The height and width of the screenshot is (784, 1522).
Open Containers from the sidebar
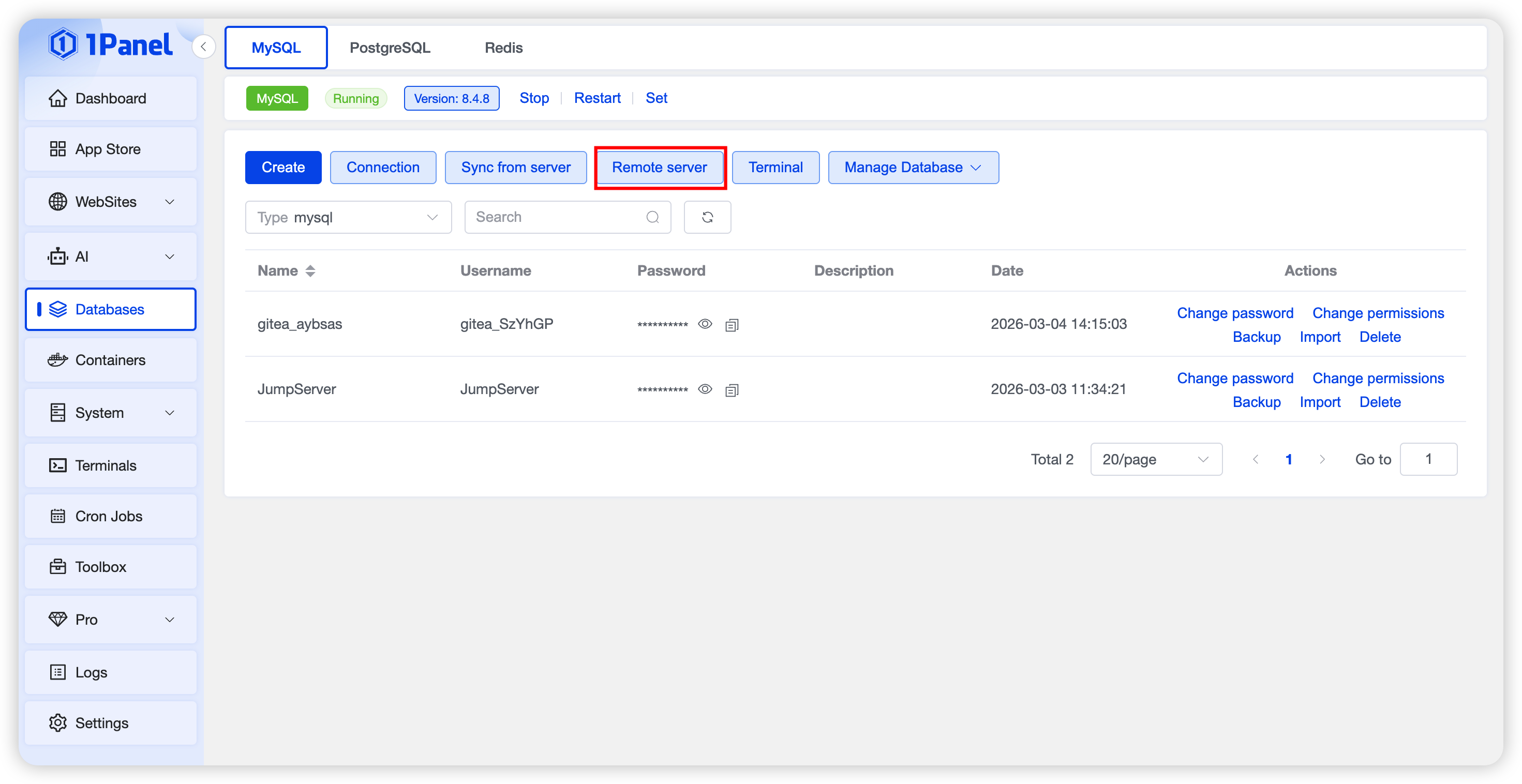point(111,360)
